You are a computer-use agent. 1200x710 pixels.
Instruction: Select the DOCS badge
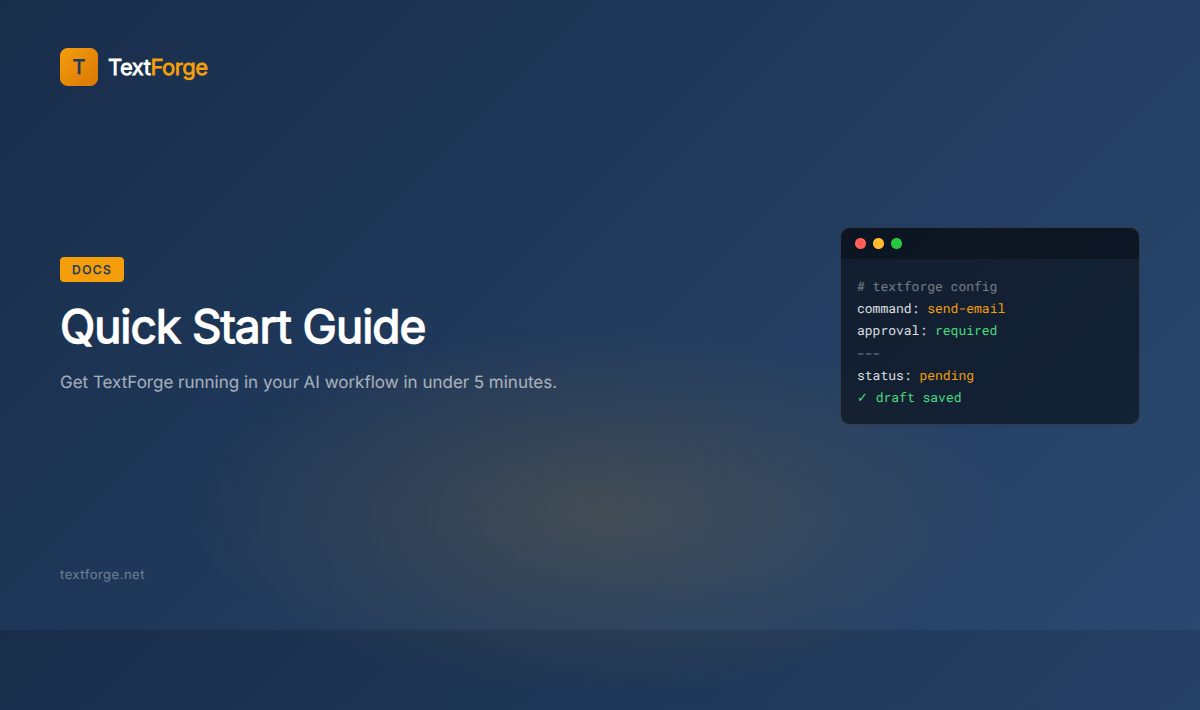pyautogui.click(x=92, y=269)
